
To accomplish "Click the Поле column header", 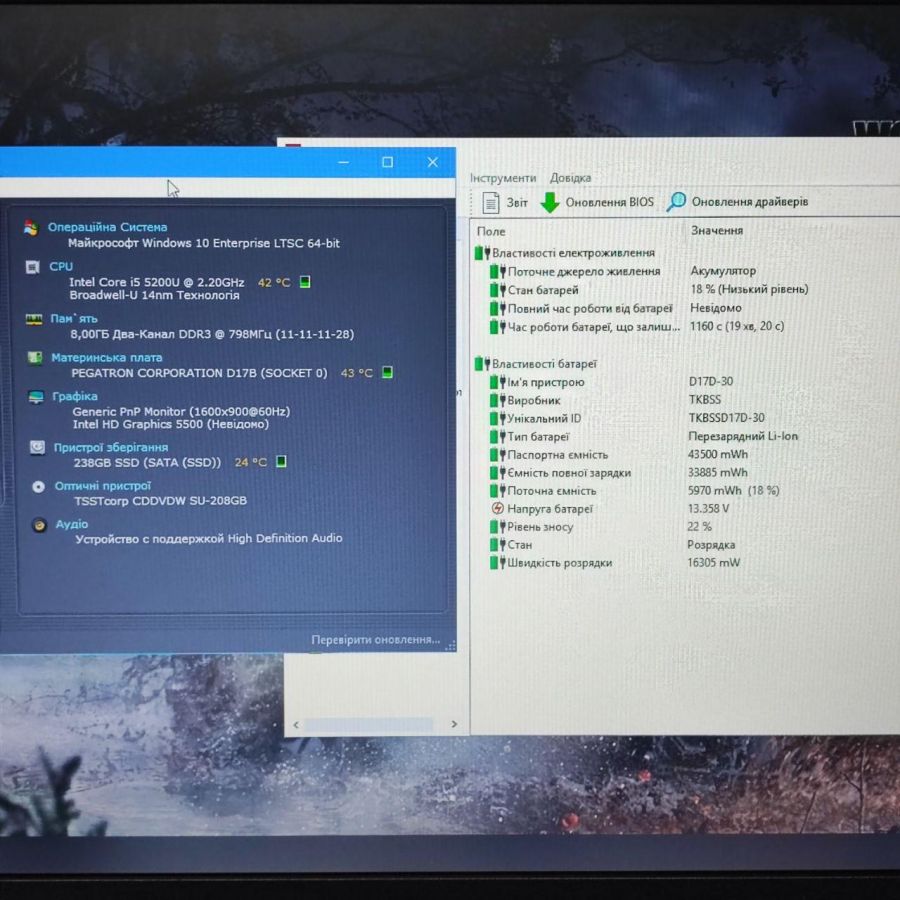I will coord(491,231).
